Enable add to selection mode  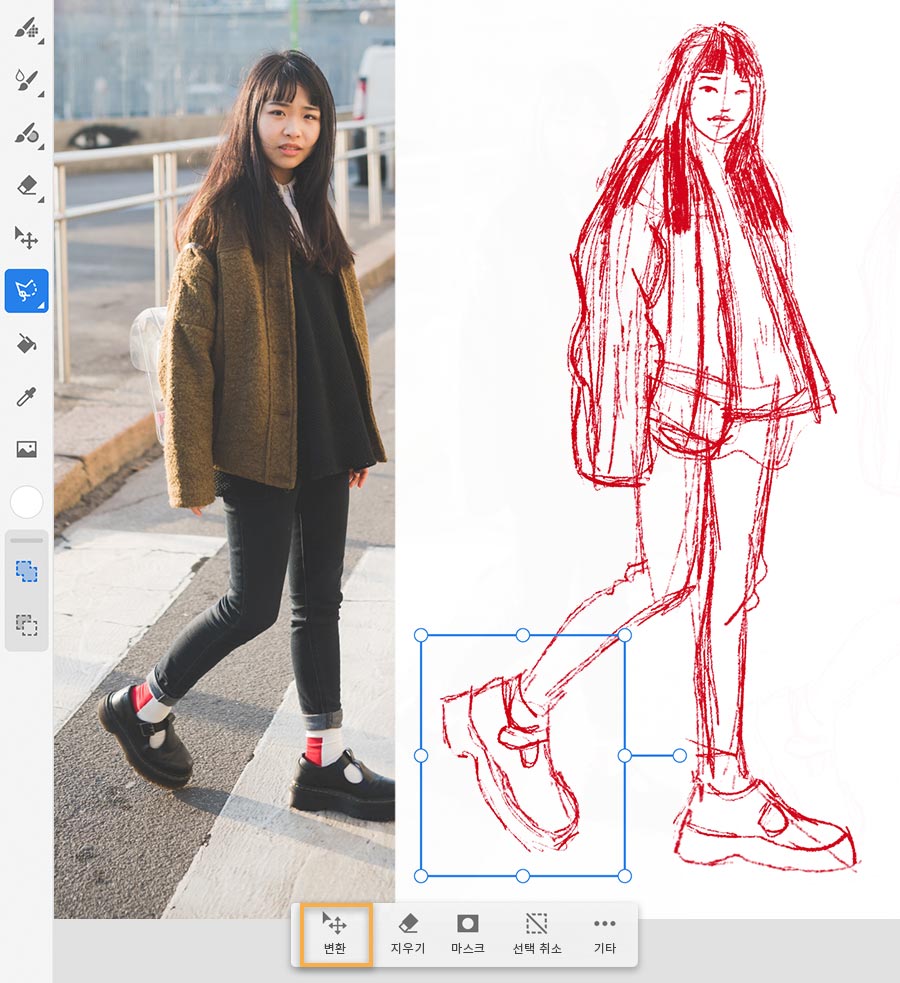pyautogui.click(x=26, y=571)
